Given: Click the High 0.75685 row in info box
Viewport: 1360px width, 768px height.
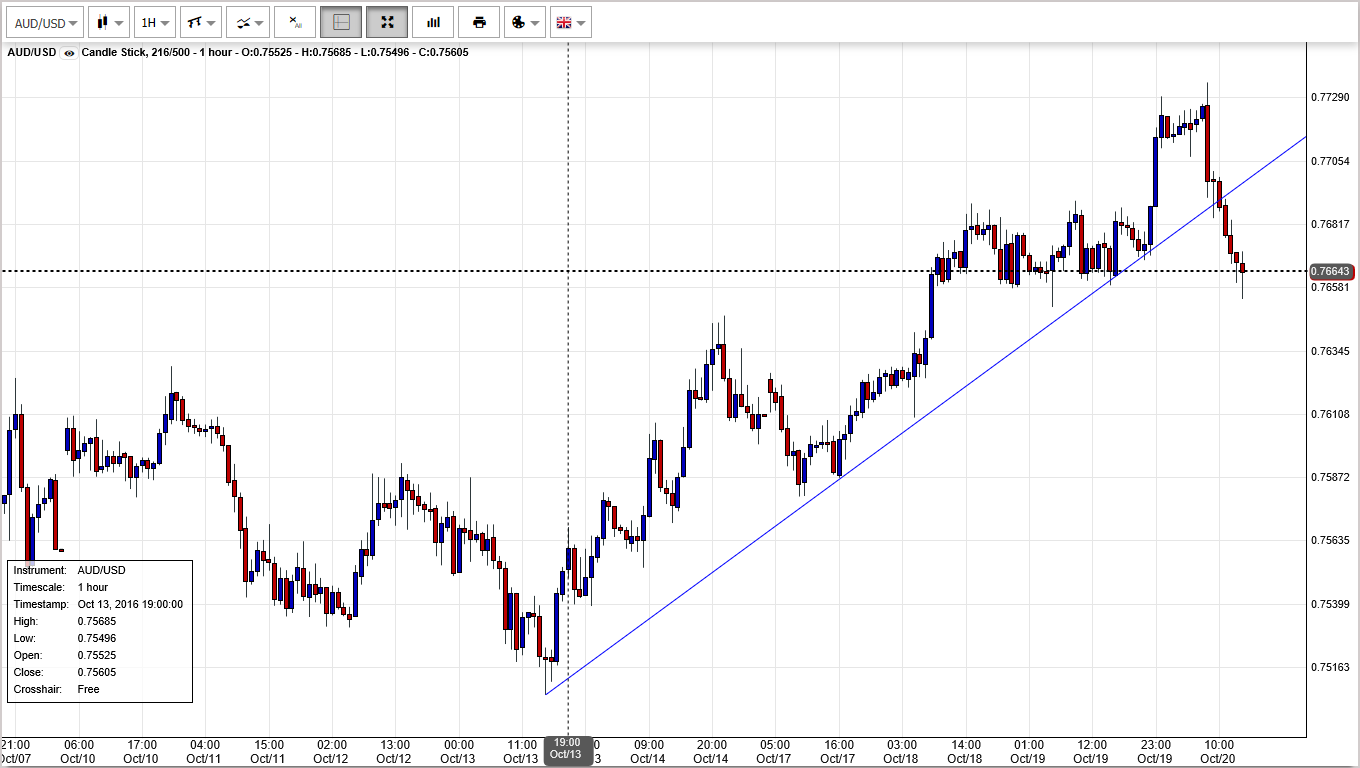Looking at the screenshot, I should coord(65,621).
